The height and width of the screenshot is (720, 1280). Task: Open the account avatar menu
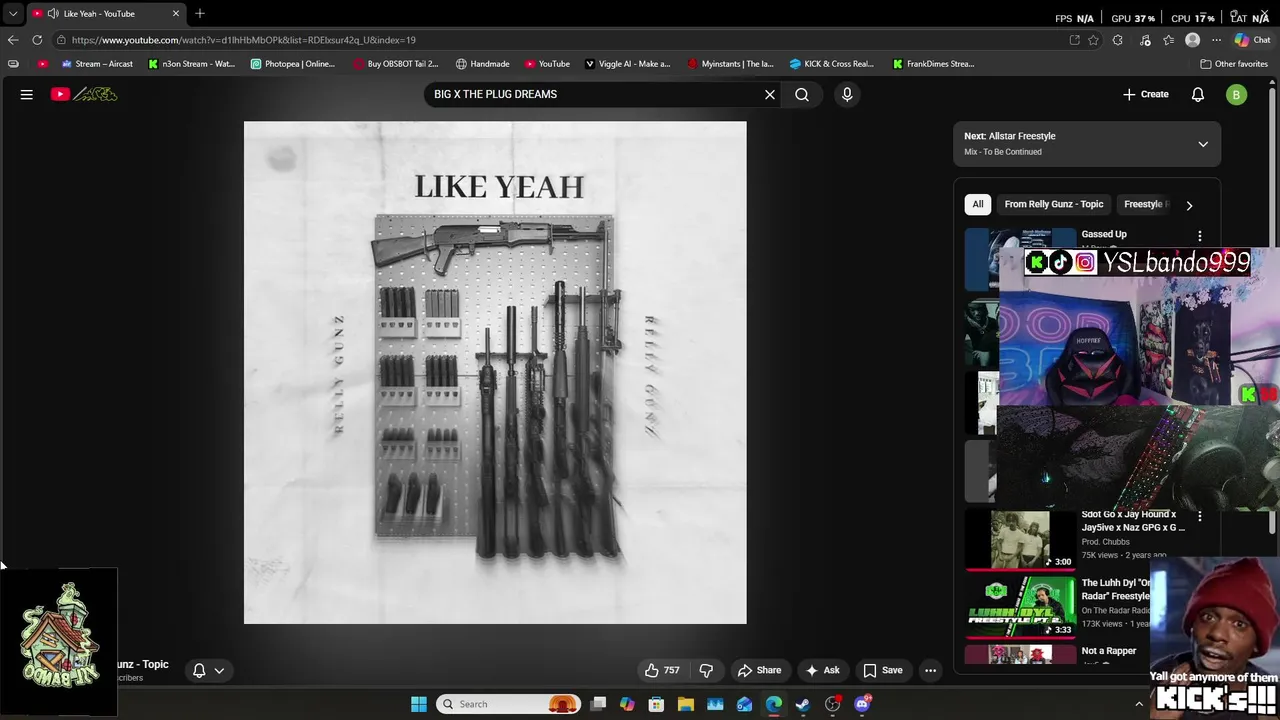(x=1237, y=94)
